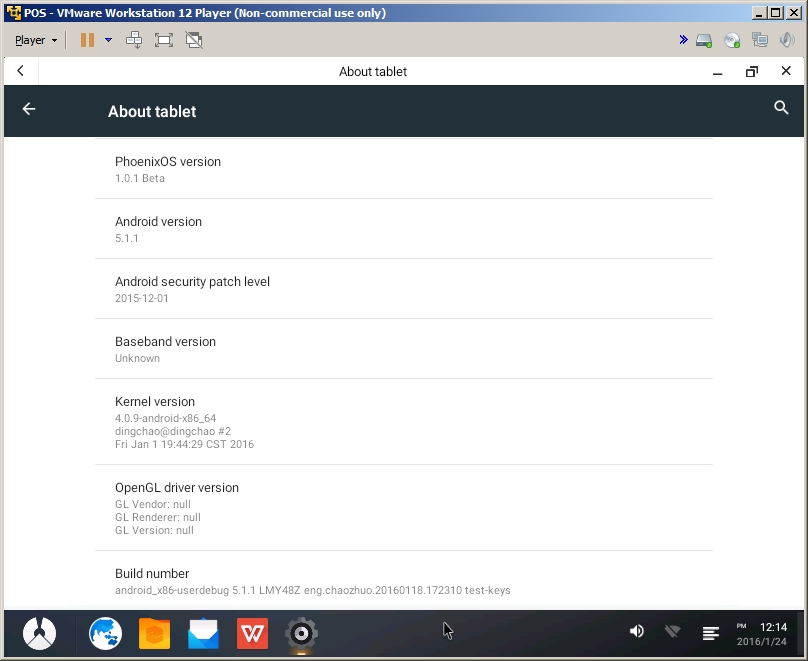Open the sound card device icon
The image size is (808, 661).
(787, 40)
